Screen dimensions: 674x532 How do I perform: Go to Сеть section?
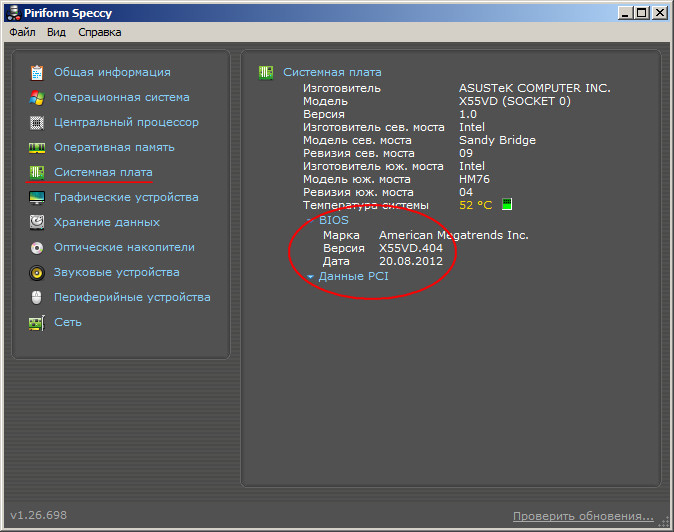point(67,322)
